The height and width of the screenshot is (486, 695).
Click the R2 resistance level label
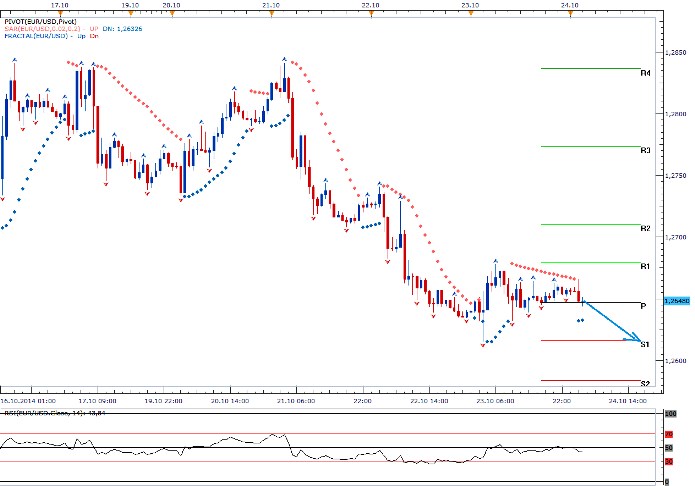click(x=646, y=229)
